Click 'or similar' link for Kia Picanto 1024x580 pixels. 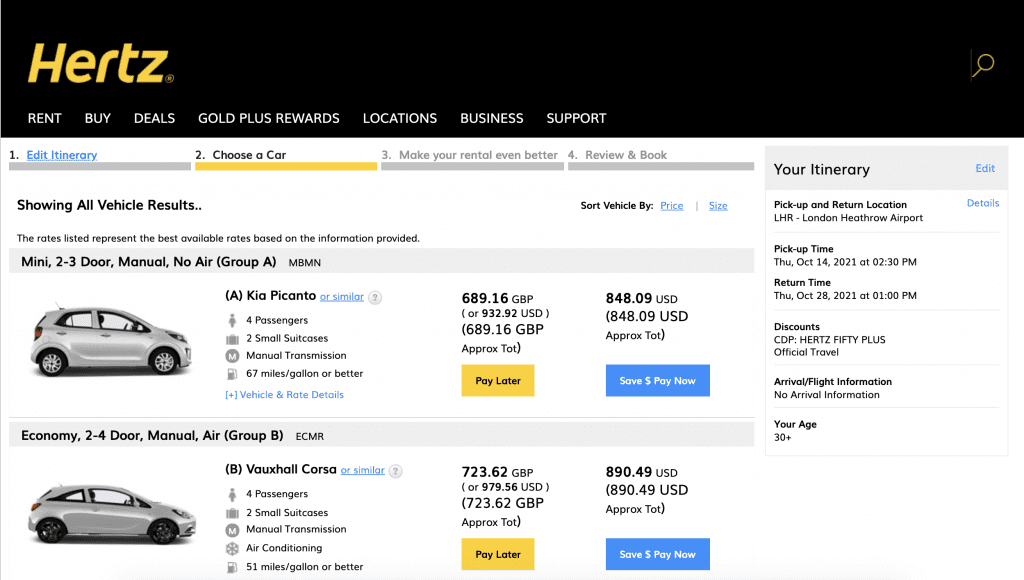[342, 297]
